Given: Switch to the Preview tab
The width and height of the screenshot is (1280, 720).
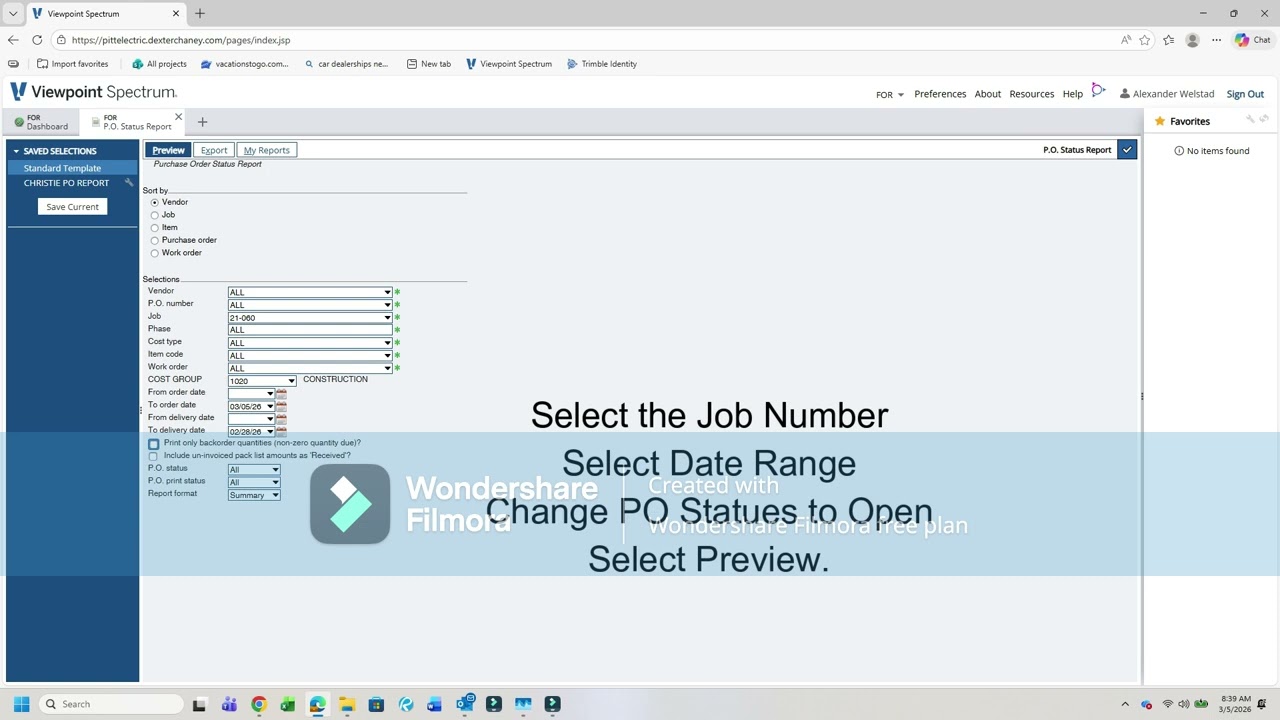Looking at the screenshot, I should click(x=168, y=150).
